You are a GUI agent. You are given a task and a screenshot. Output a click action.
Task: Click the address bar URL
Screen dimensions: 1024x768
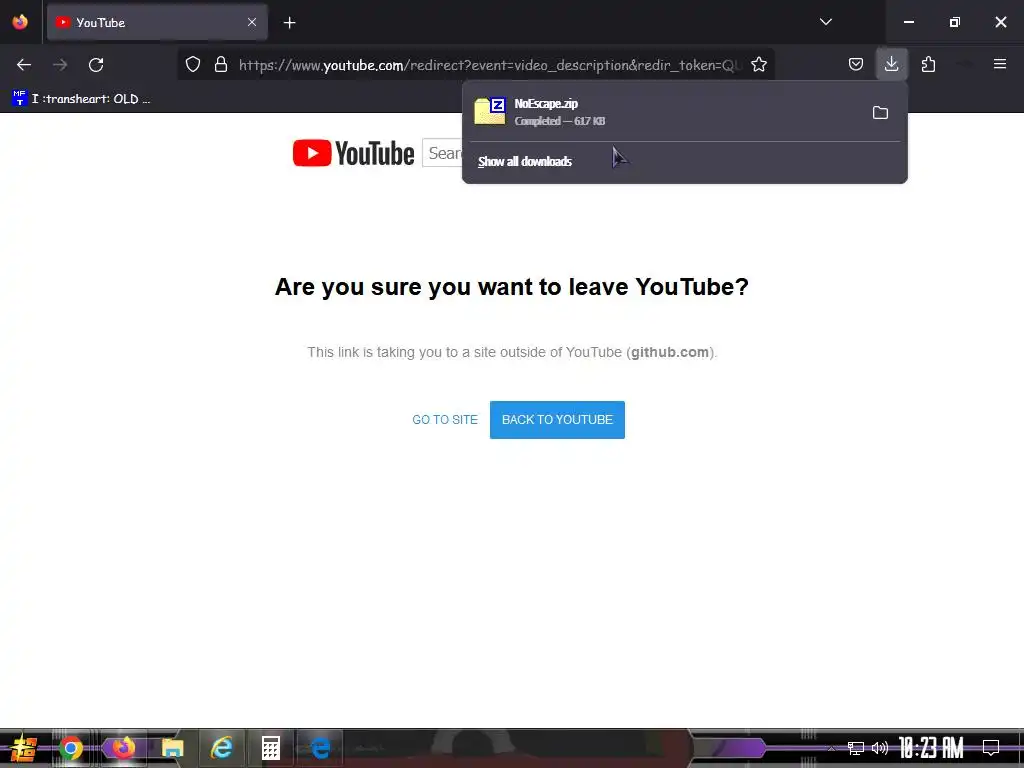[490, 65]
